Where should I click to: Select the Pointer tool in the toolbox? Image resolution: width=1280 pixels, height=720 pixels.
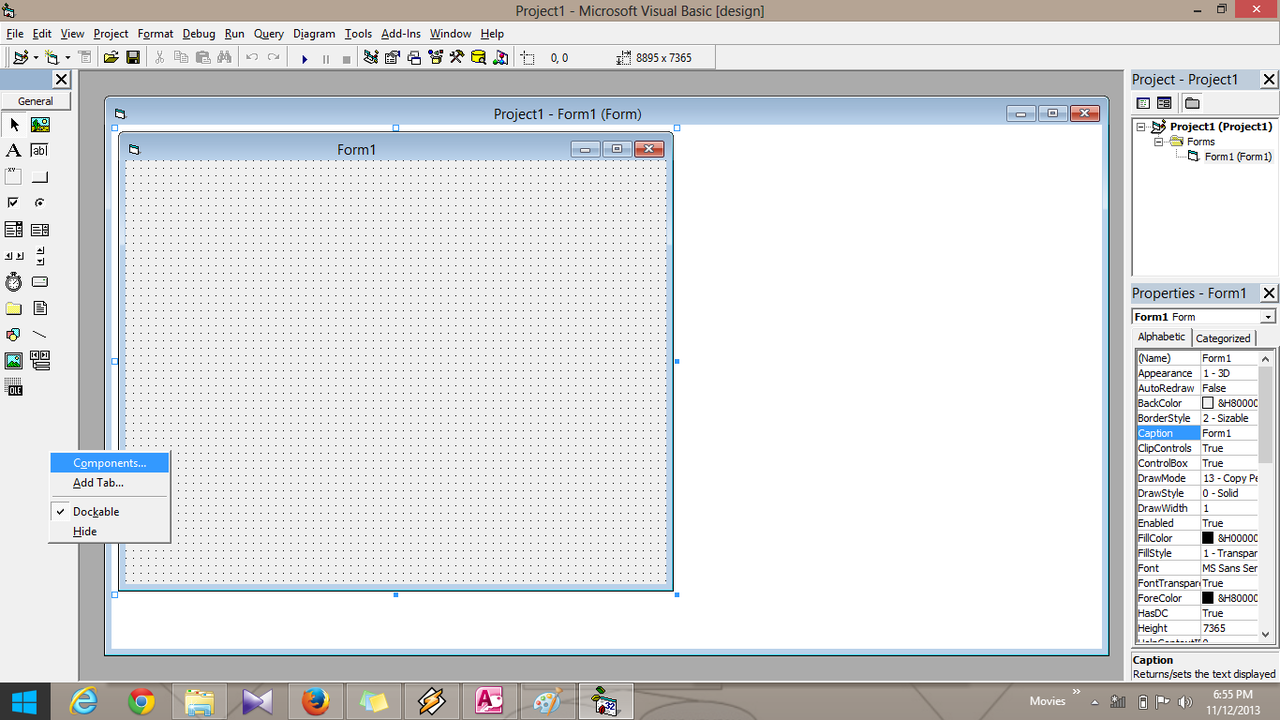pos(14,125)
